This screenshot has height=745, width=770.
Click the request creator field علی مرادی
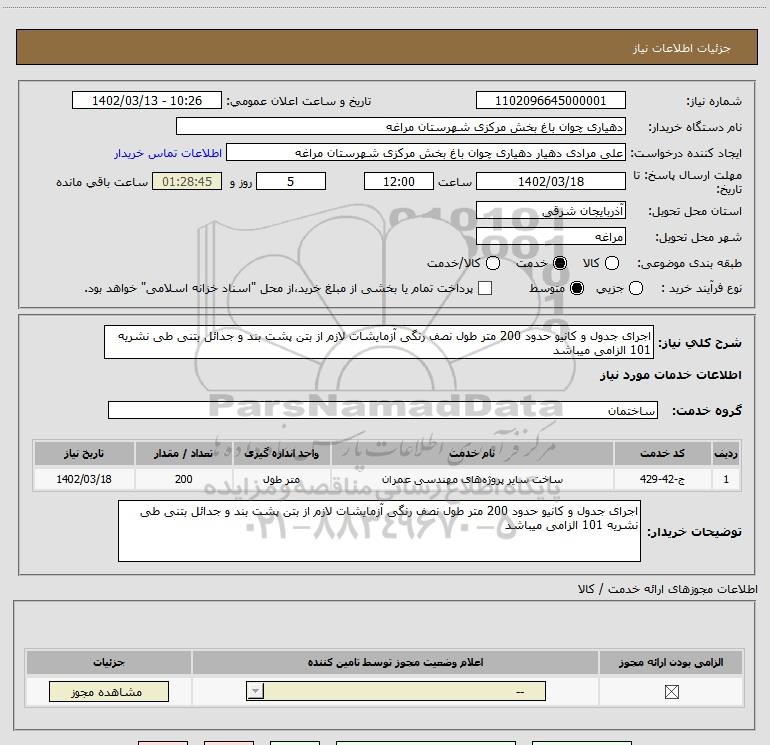[x=426, y=152]
